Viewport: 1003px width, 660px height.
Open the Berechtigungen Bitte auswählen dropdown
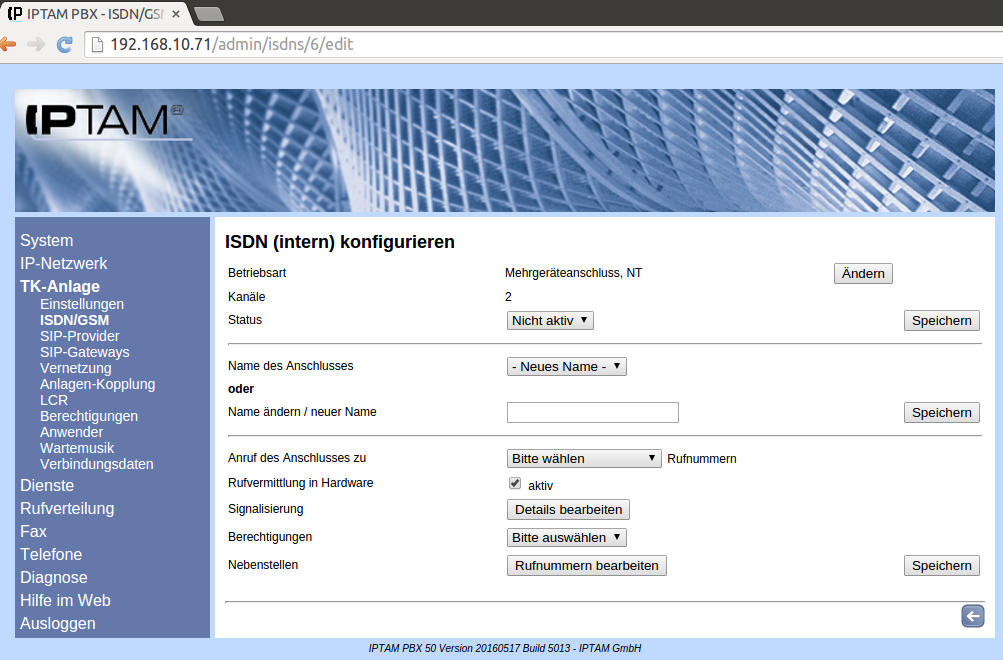click(x=566, y=537)
